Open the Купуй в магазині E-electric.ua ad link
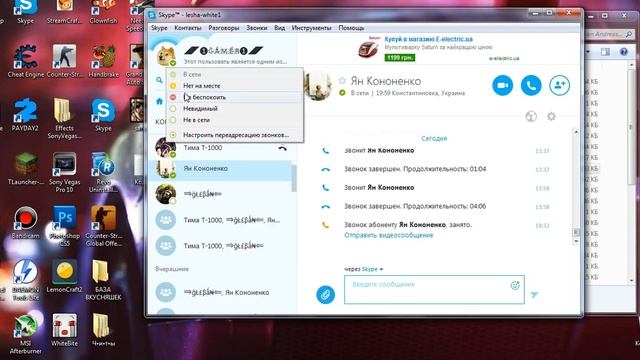The height and width of the screenshot is (360, 640). 428,39
